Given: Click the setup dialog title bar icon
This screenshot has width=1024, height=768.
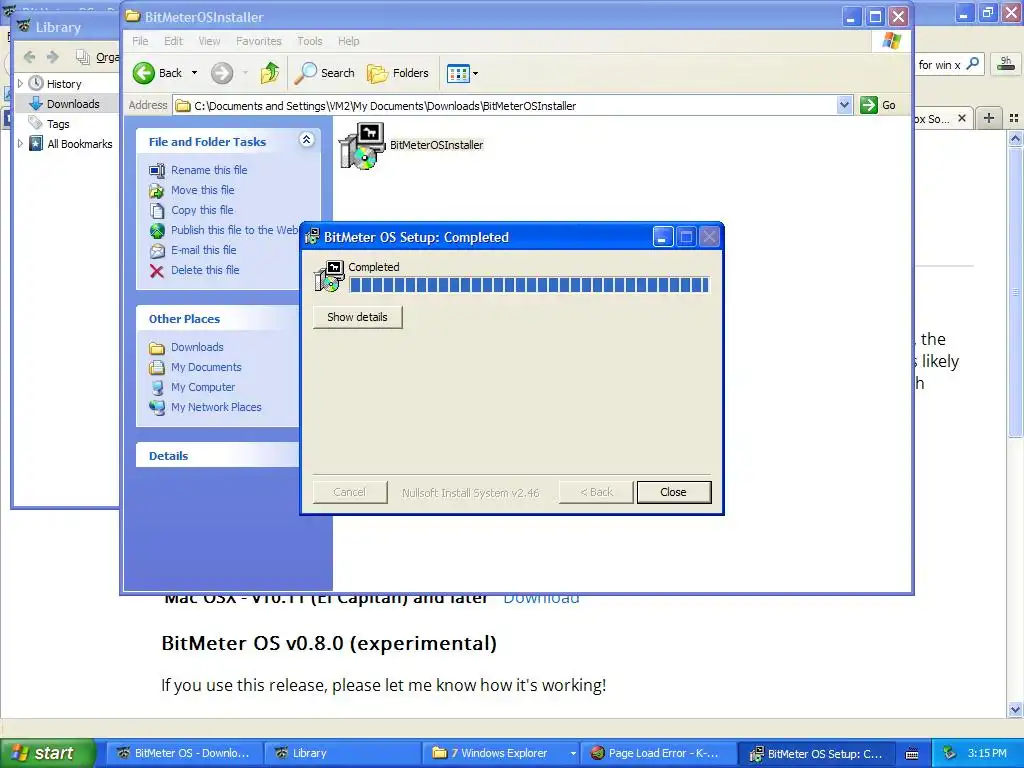Looking at the screenshot, I should (313, 237).
